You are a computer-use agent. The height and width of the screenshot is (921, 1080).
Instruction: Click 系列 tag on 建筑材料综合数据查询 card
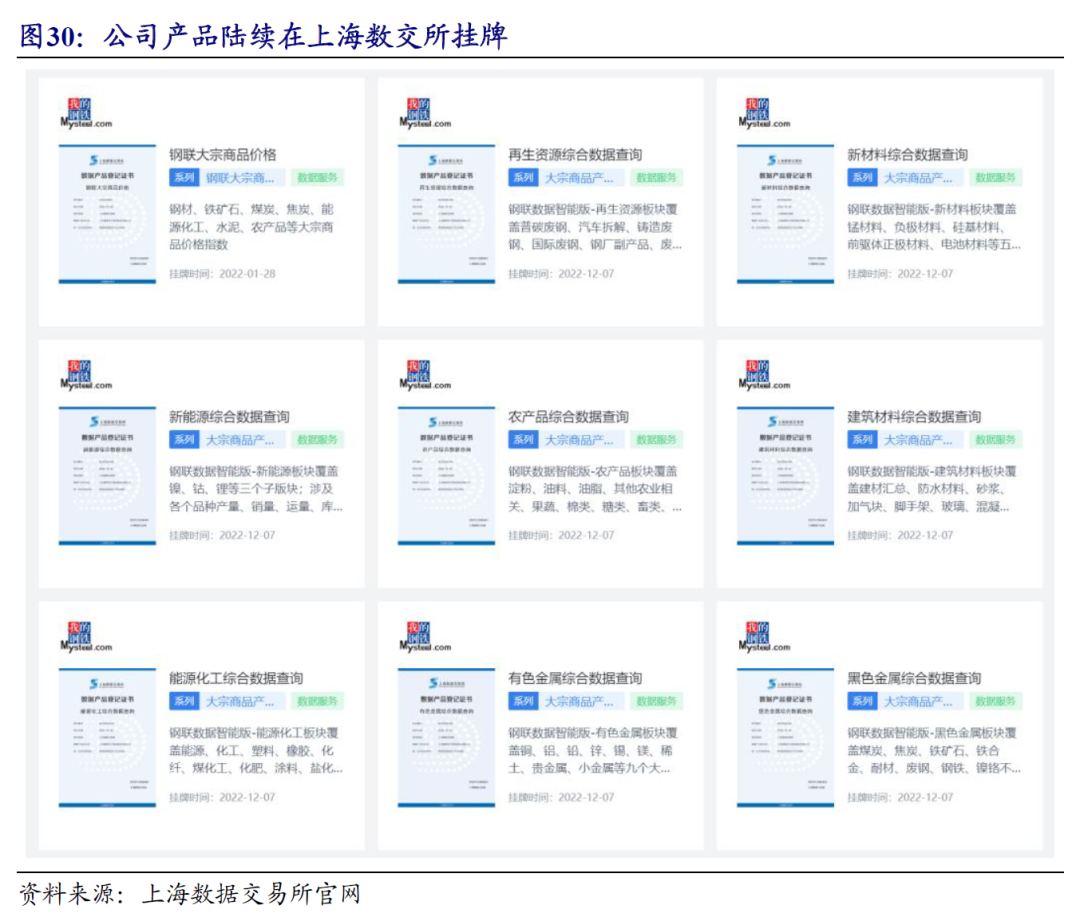pos(862,439)
